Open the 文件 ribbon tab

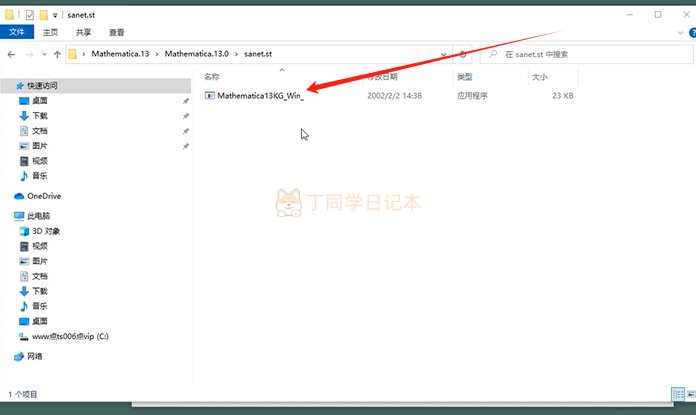tap(17, 32)
